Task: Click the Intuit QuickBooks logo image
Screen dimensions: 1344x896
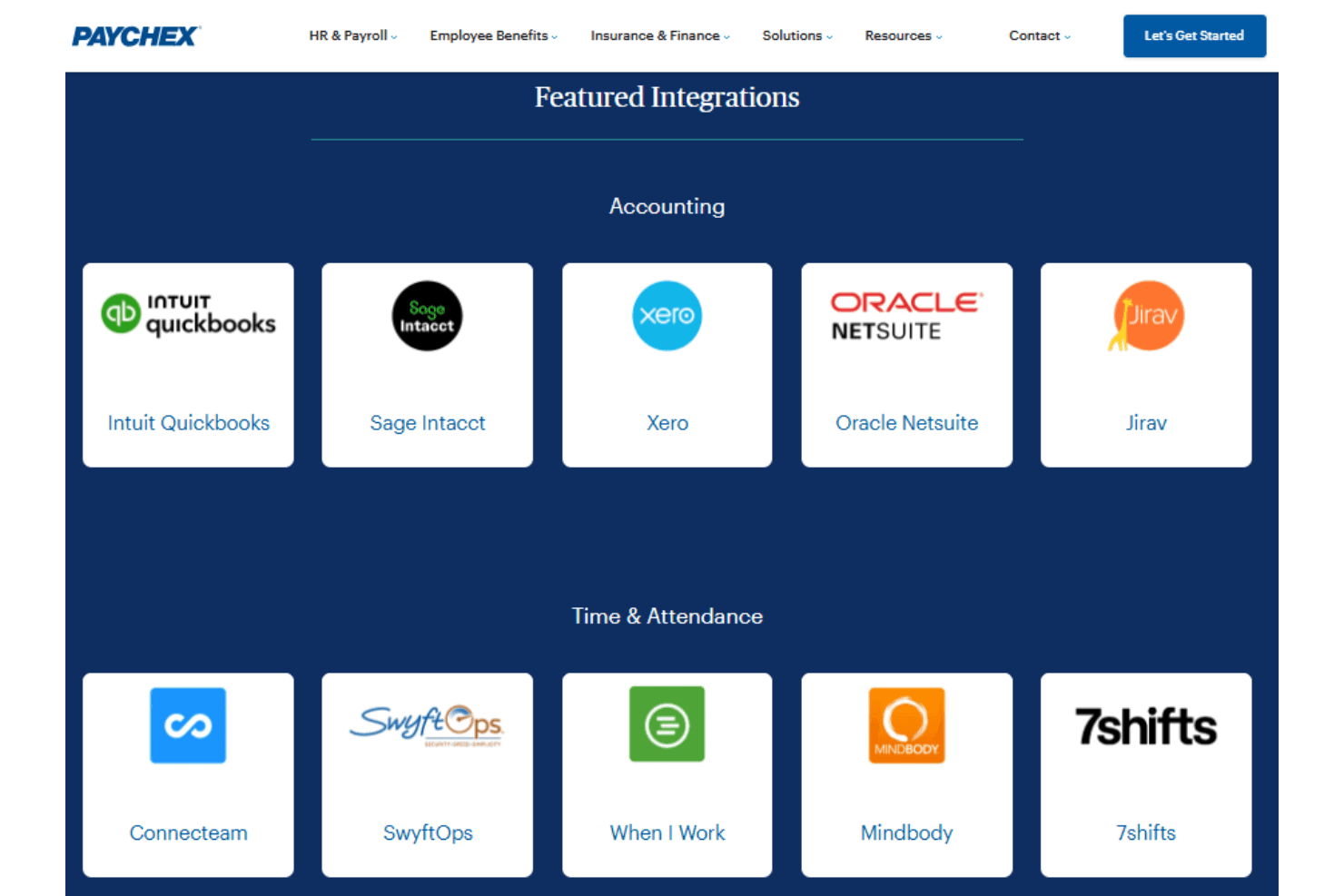Action: [188, 314]
